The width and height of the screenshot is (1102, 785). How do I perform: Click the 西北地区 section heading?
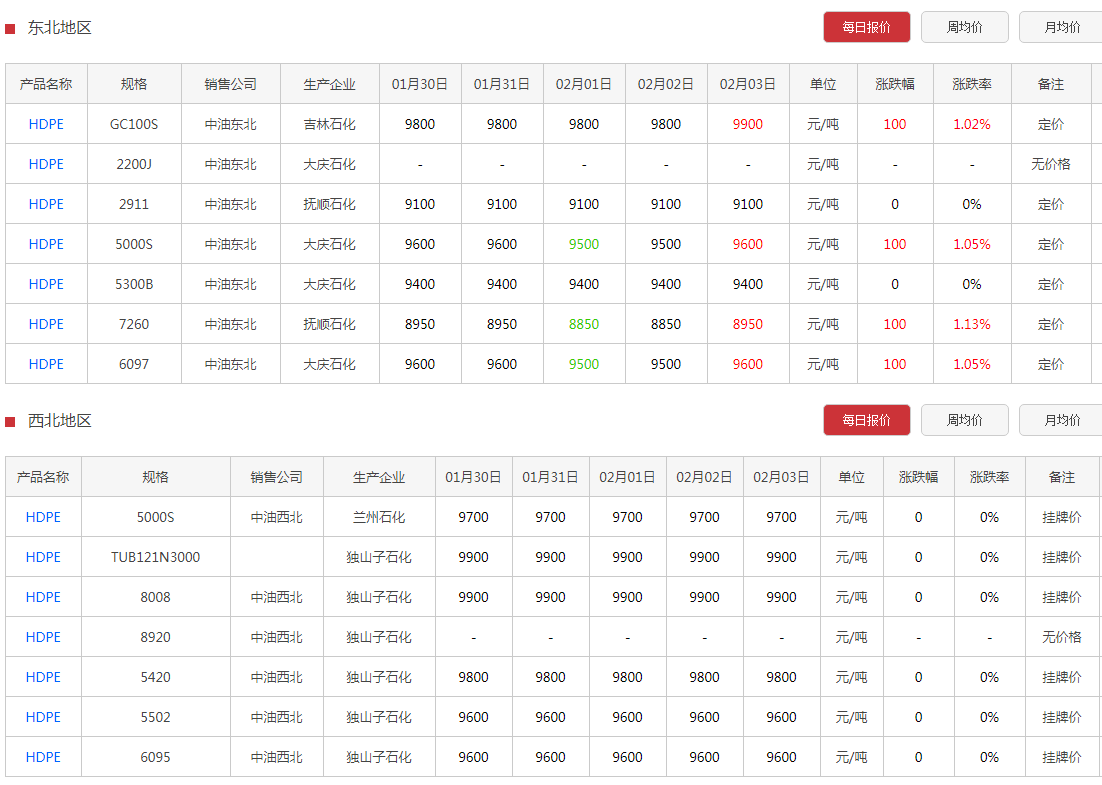point(60,421)
